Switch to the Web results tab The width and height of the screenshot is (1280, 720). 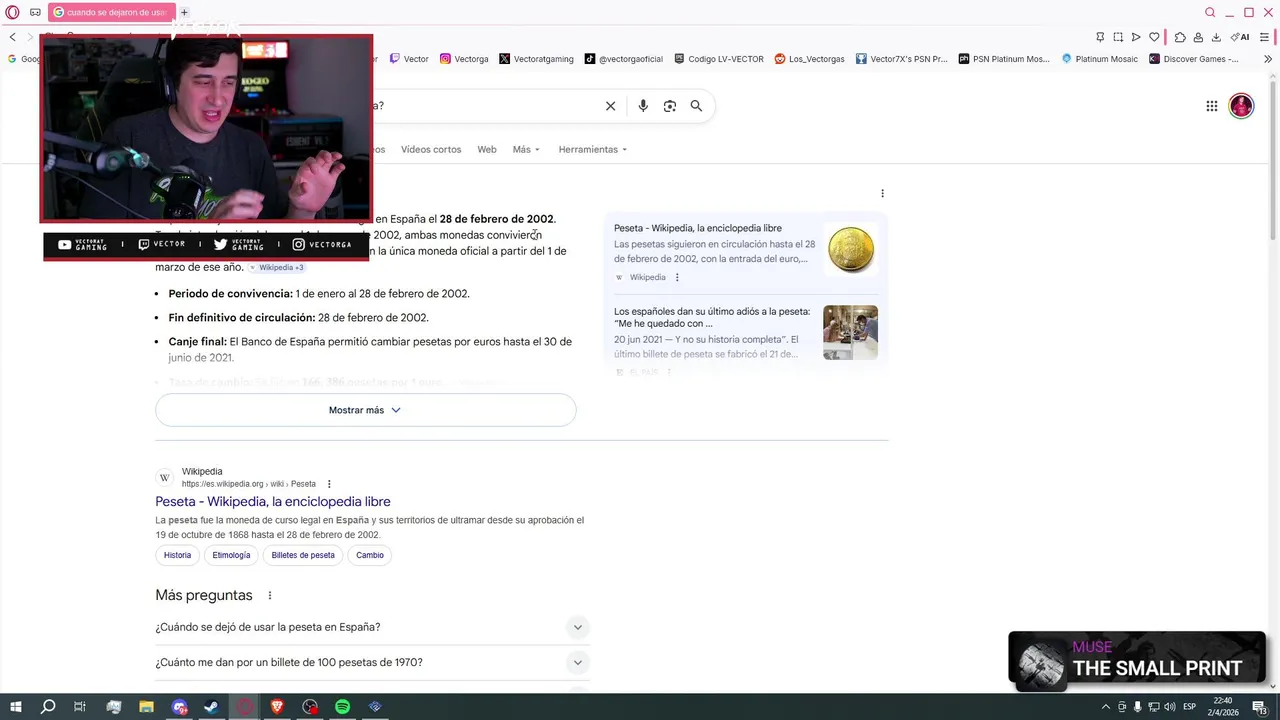[487, 149]
